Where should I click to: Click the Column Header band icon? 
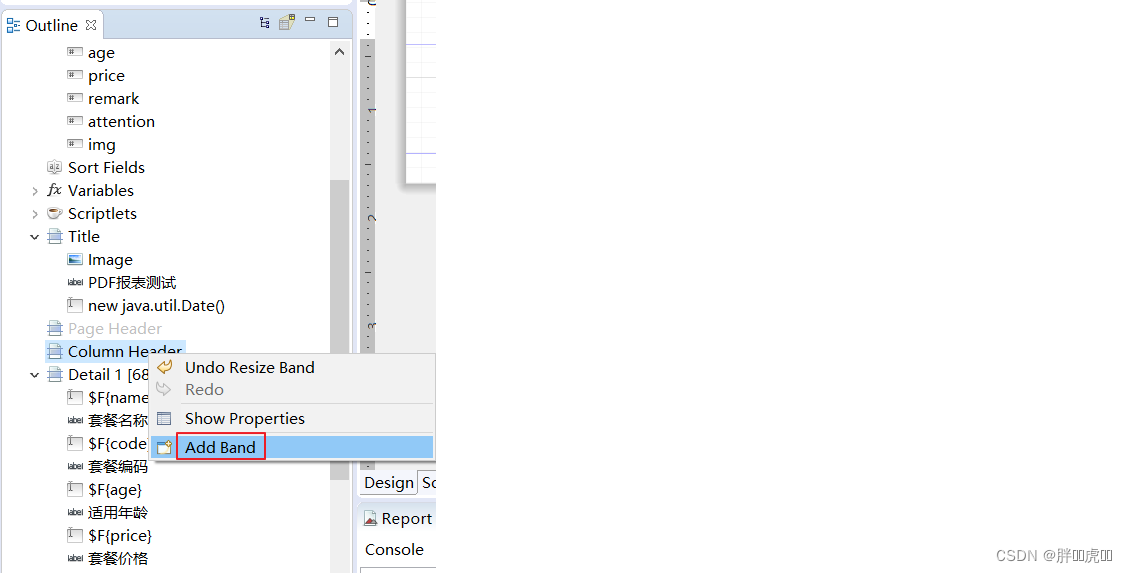55,351
